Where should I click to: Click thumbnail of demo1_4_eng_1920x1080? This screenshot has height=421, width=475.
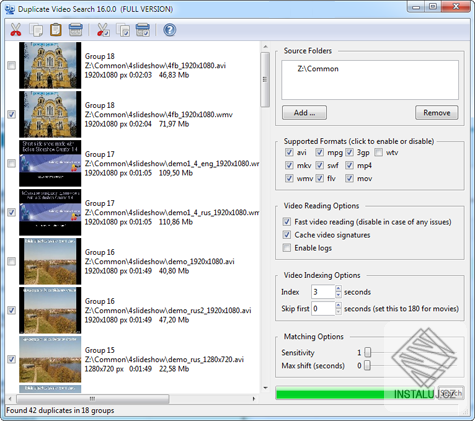[50, 163]
